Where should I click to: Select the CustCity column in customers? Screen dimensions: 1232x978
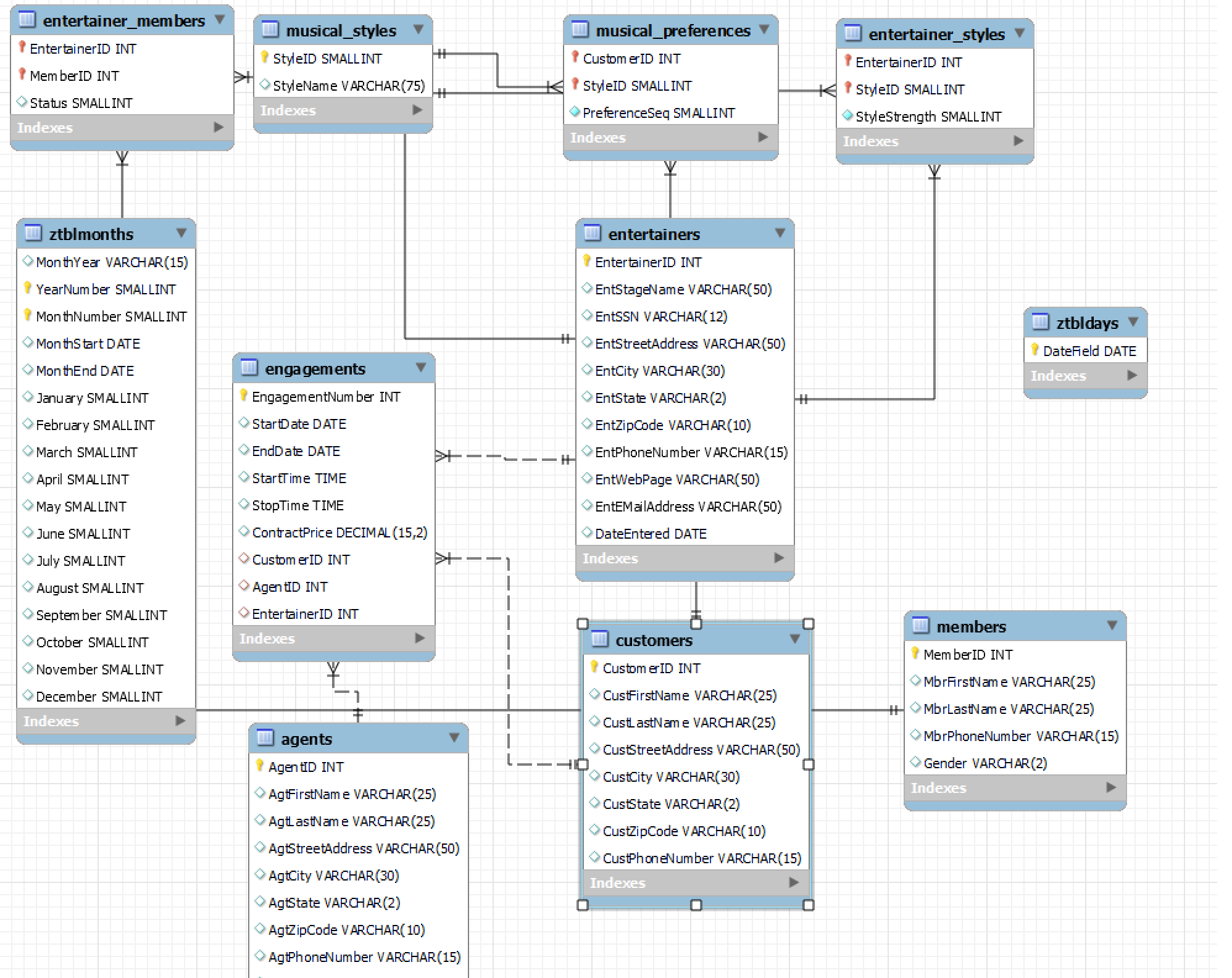670,777
